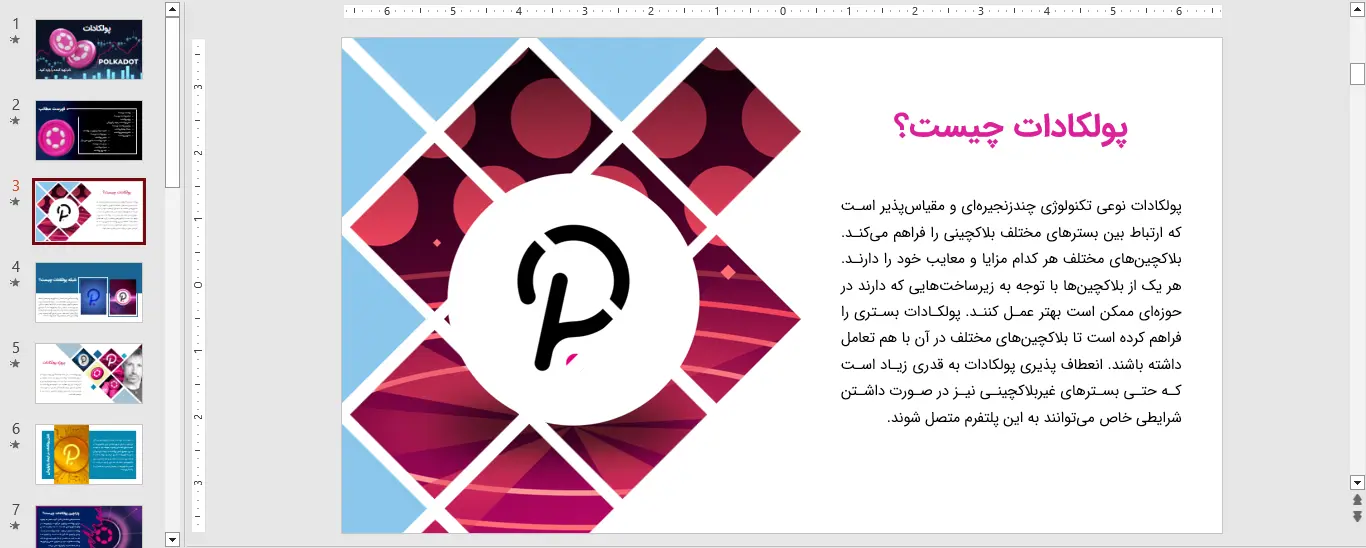Image resolution: width=1366 pixels, height=548 pixels.
Task: Select the Polkadot P logo in white circle
Action: click(574, 298)
